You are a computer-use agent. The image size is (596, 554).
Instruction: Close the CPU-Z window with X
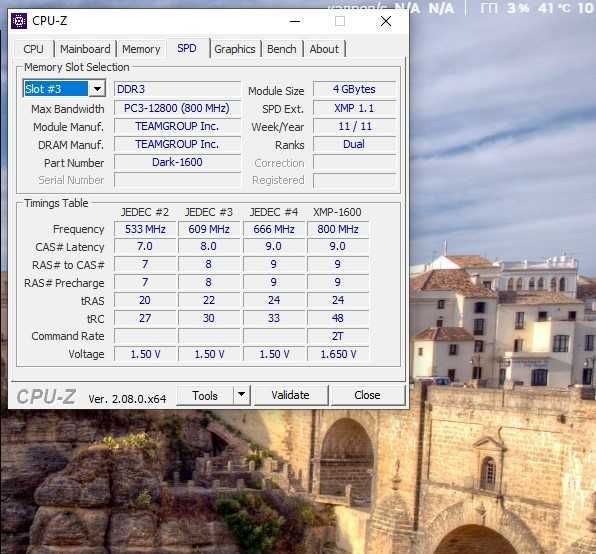386,21
